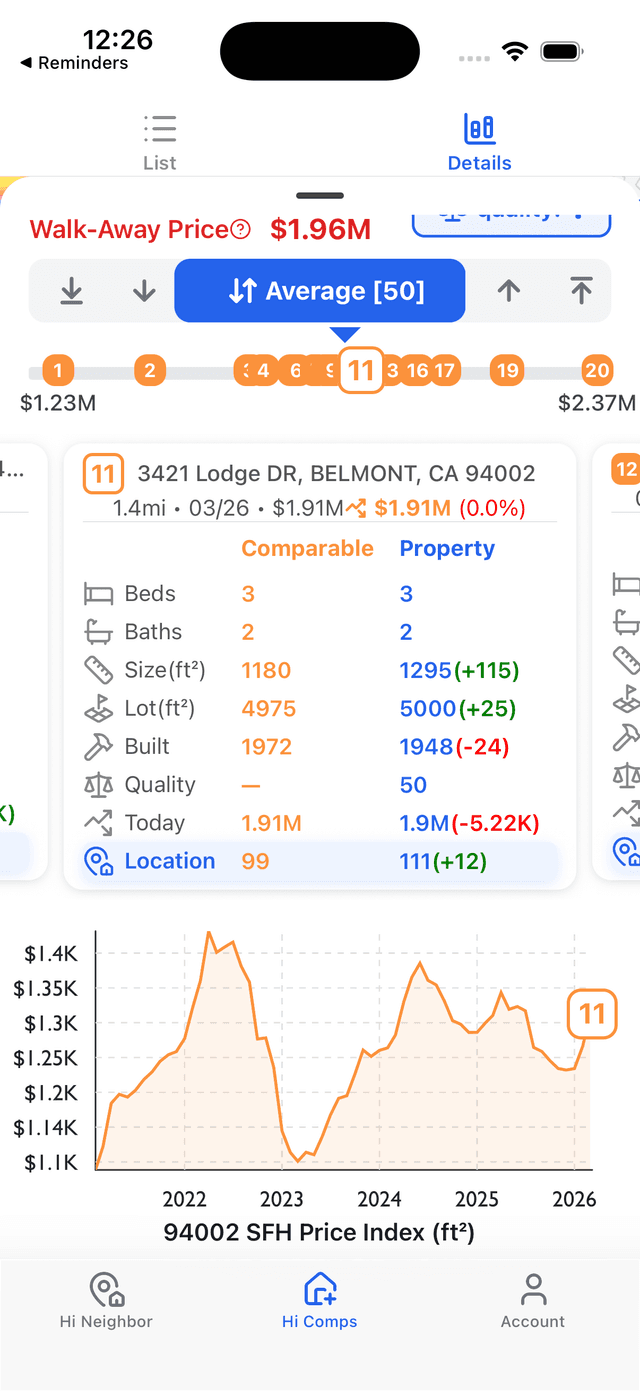Screen dimensions: 640x1391
Task: Open the partially hidden quality dropdown
Action: tap(511, 222)
